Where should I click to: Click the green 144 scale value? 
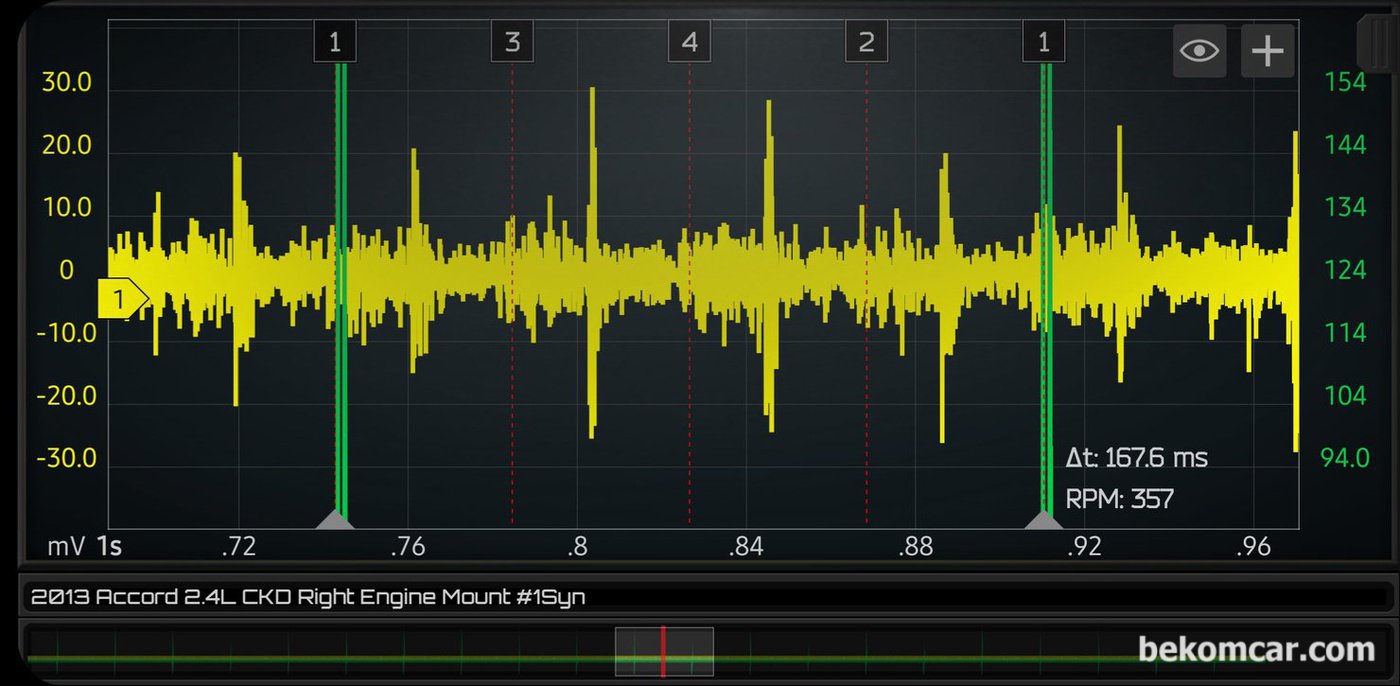(1345, 145)
